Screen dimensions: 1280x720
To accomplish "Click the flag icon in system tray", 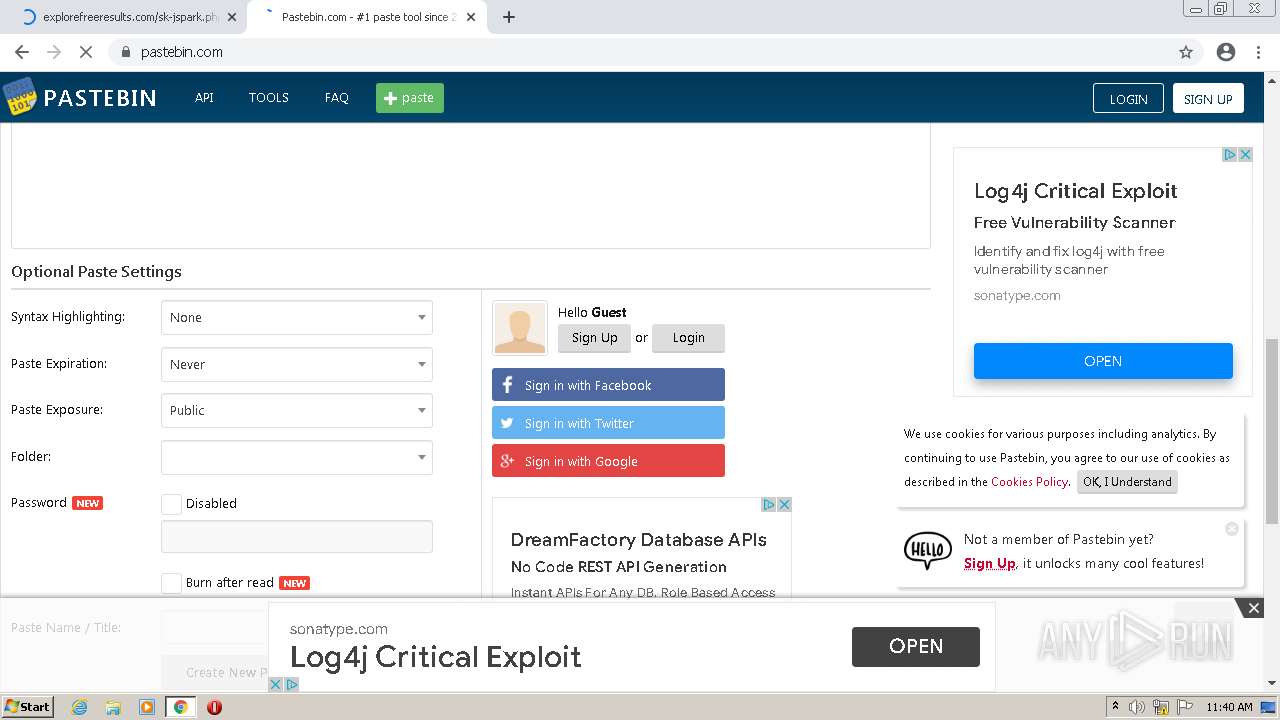I will [1184, 707].
